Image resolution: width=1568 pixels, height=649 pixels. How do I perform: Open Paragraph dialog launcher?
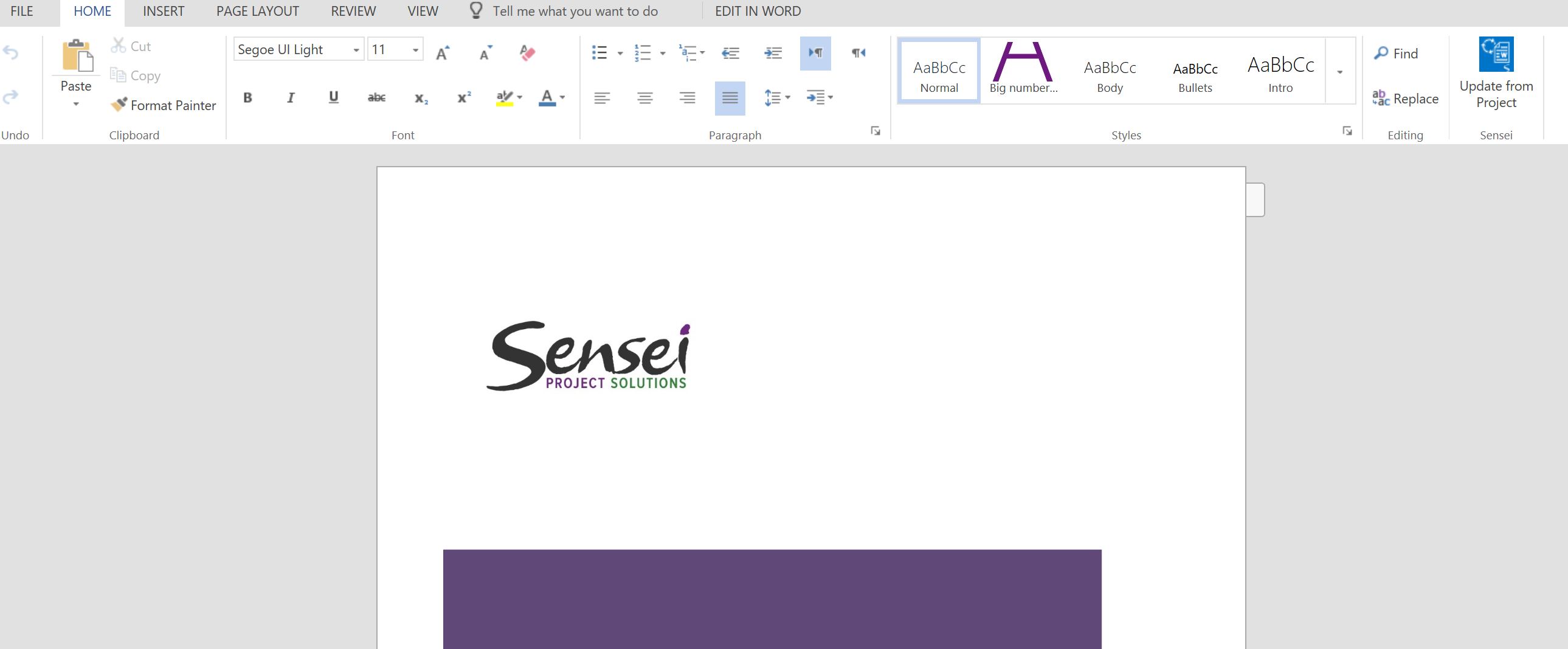point(876,130)
